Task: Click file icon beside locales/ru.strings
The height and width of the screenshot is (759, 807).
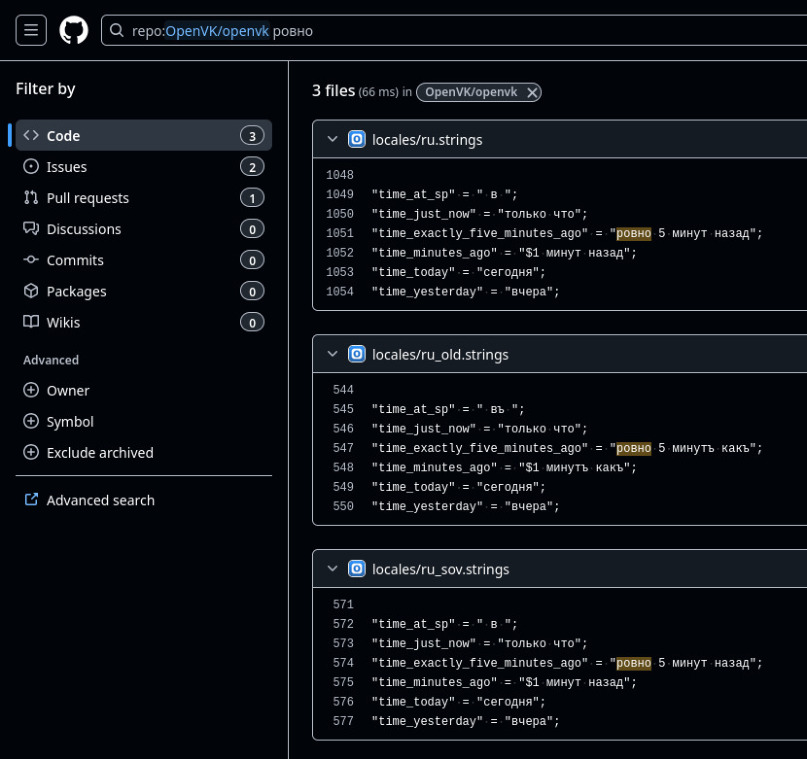Action: (x=357, y=139)
